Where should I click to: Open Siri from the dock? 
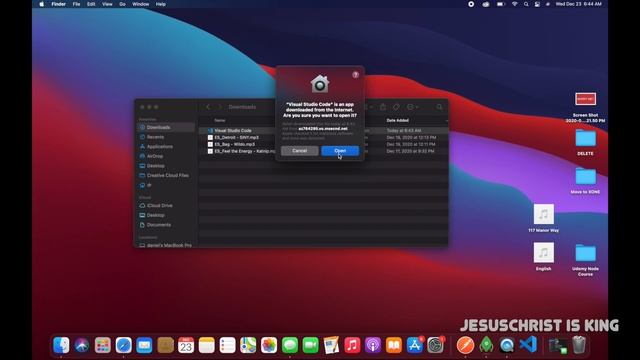coord(82,345)
